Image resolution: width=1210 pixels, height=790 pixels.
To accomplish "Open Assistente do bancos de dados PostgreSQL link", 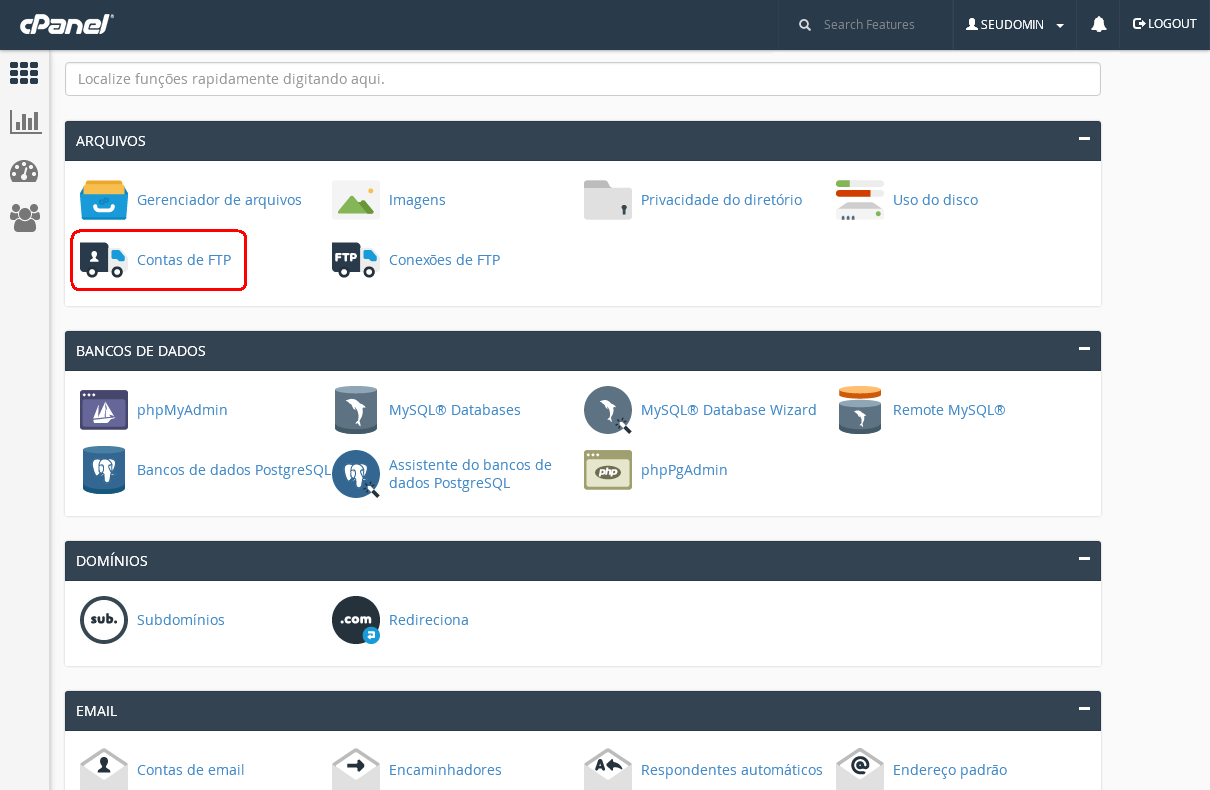I will coord(470,474).
